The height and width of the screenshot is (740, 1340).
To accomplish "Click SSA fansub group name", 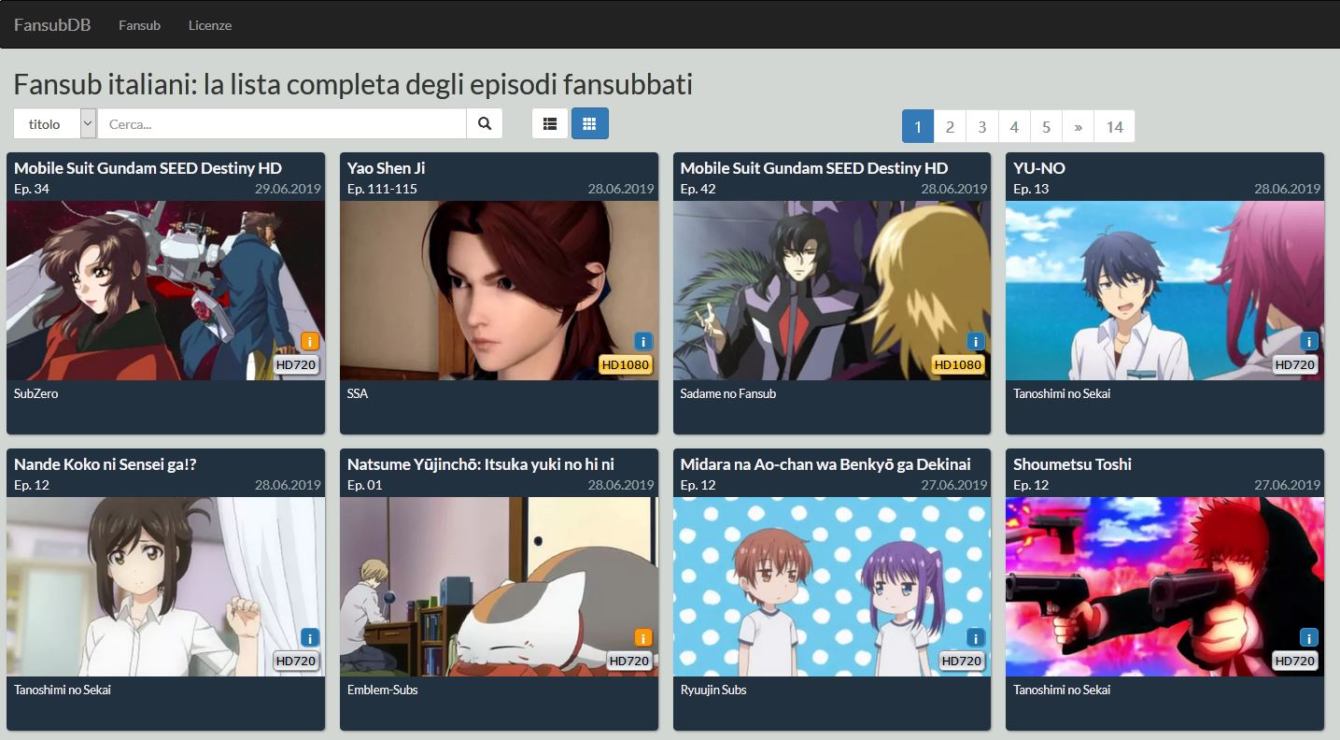I will [357, 394].
